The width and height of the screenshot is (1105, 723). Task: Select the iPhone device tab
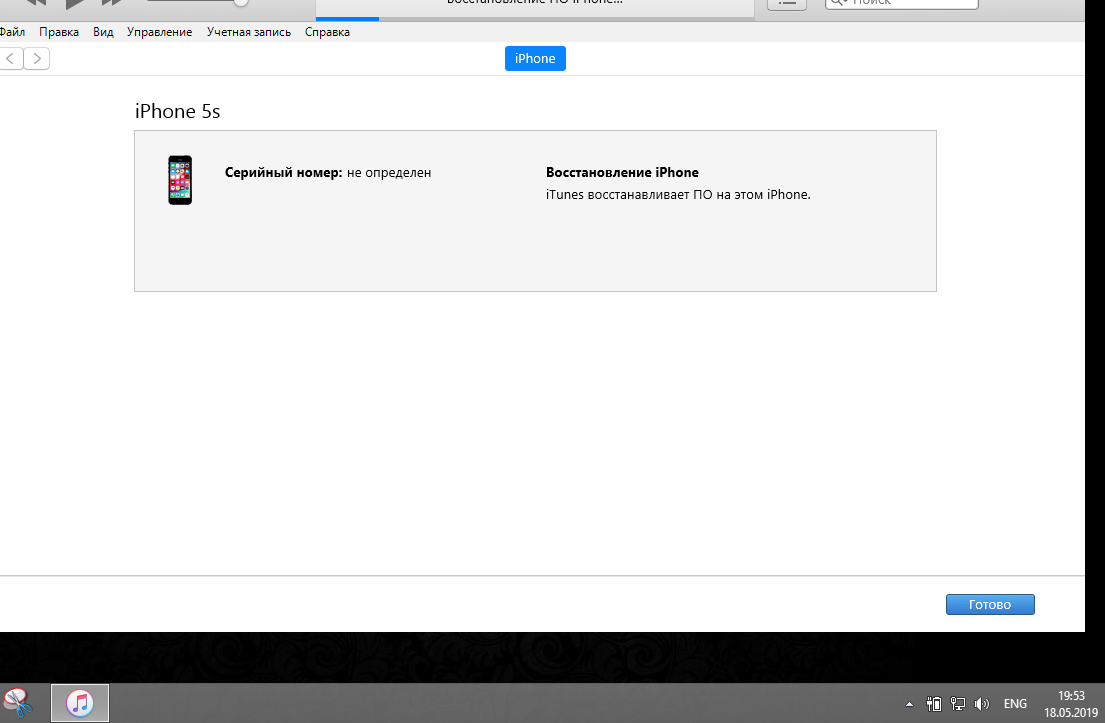tap(535, 58)
